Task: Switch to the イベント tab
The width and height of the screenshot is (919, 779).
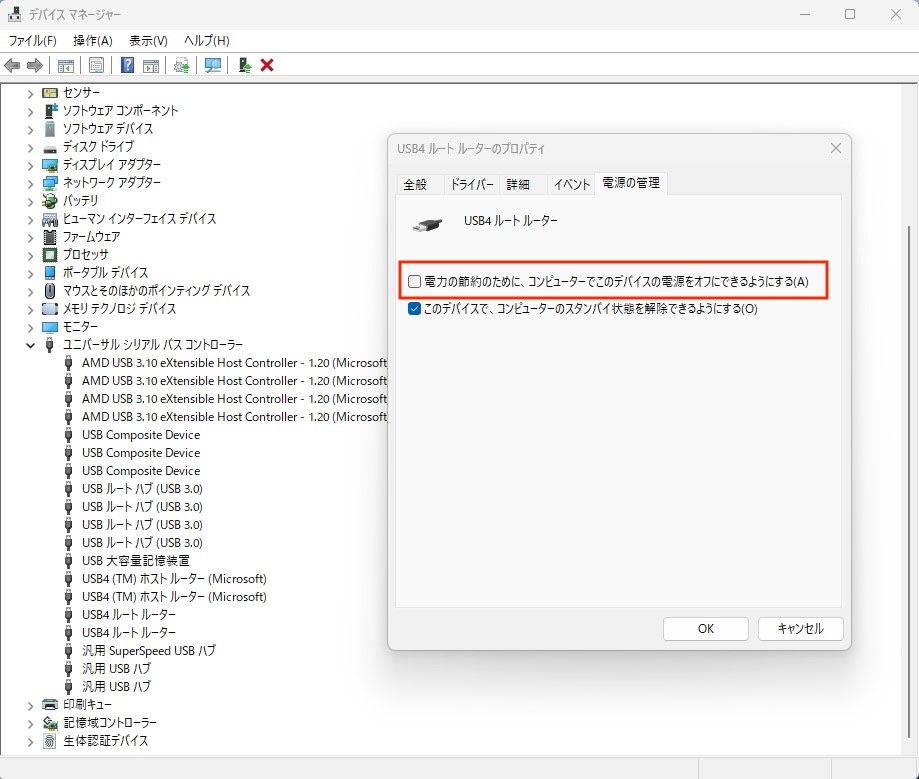Action: tap(572, 184)
